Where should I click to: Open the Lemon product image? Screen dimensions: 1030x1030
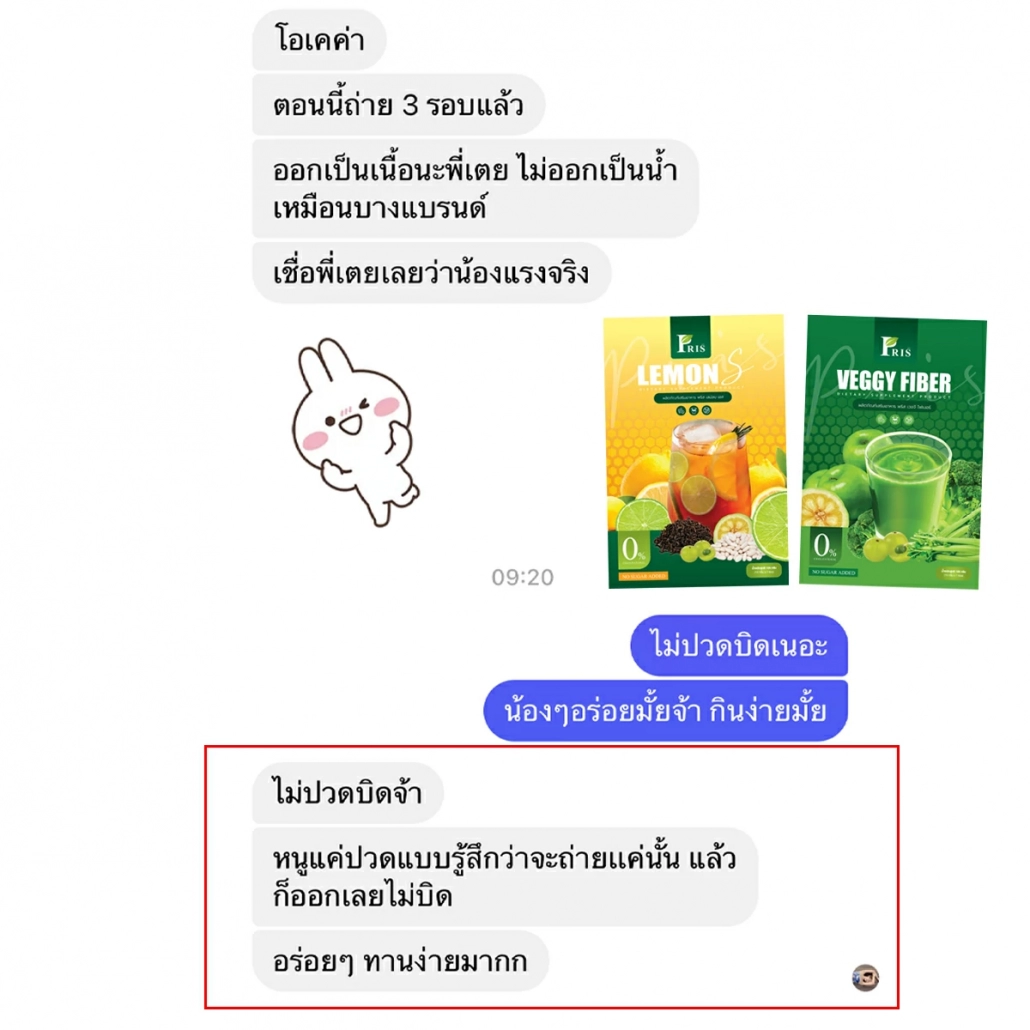click(x=696, y=451)
